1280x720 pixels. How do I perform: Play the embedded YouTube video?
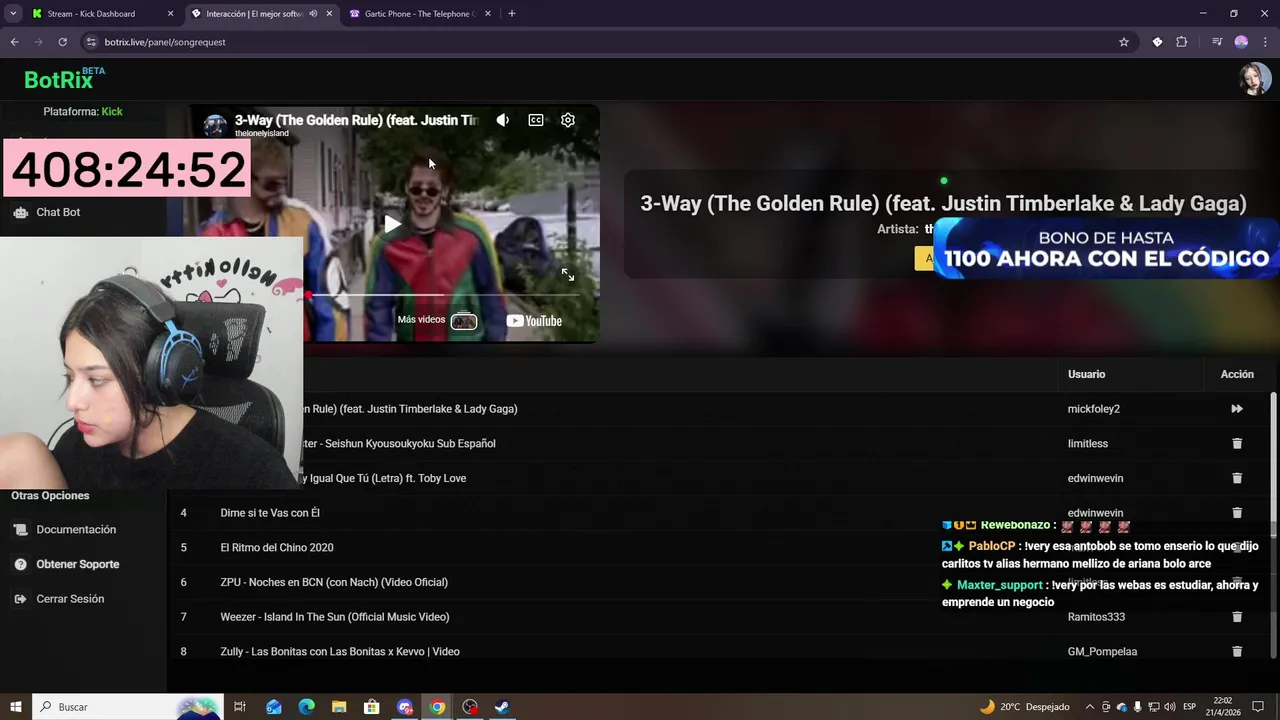[392, 224]
